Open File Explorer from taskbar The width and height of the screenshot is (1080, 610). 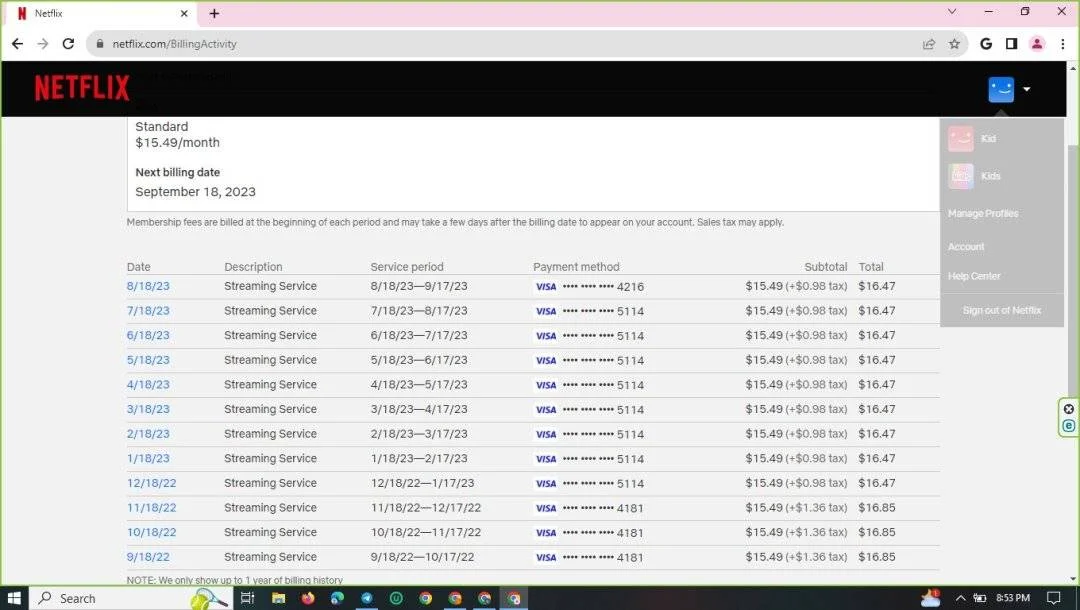pyautogui.click(x=278, y=598)
